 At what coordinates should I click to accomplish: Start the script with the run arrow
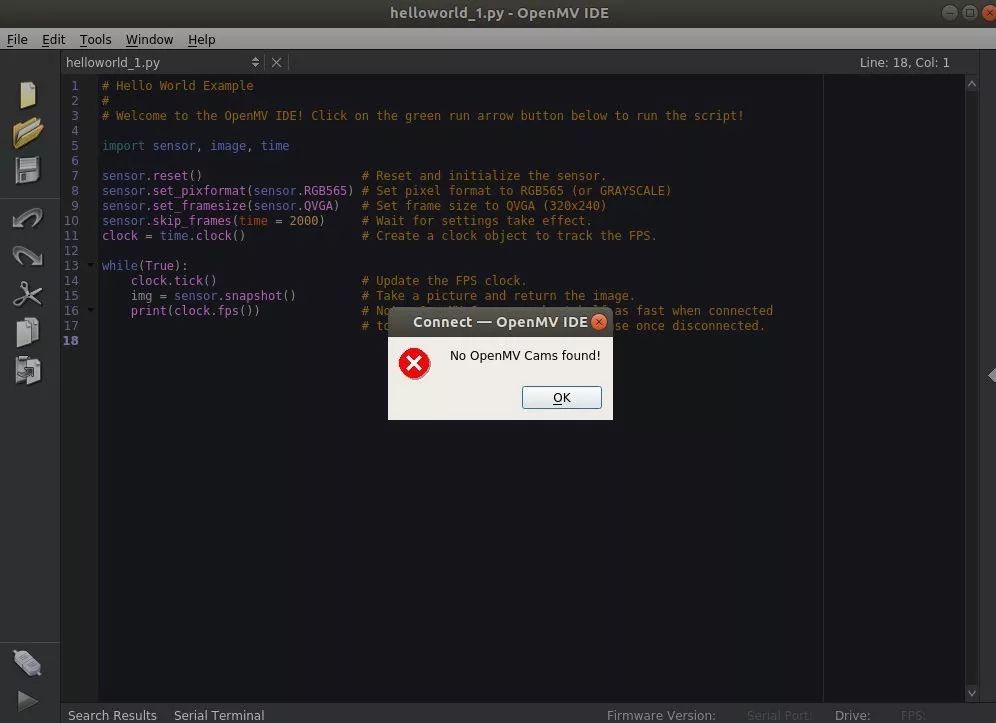28,701
